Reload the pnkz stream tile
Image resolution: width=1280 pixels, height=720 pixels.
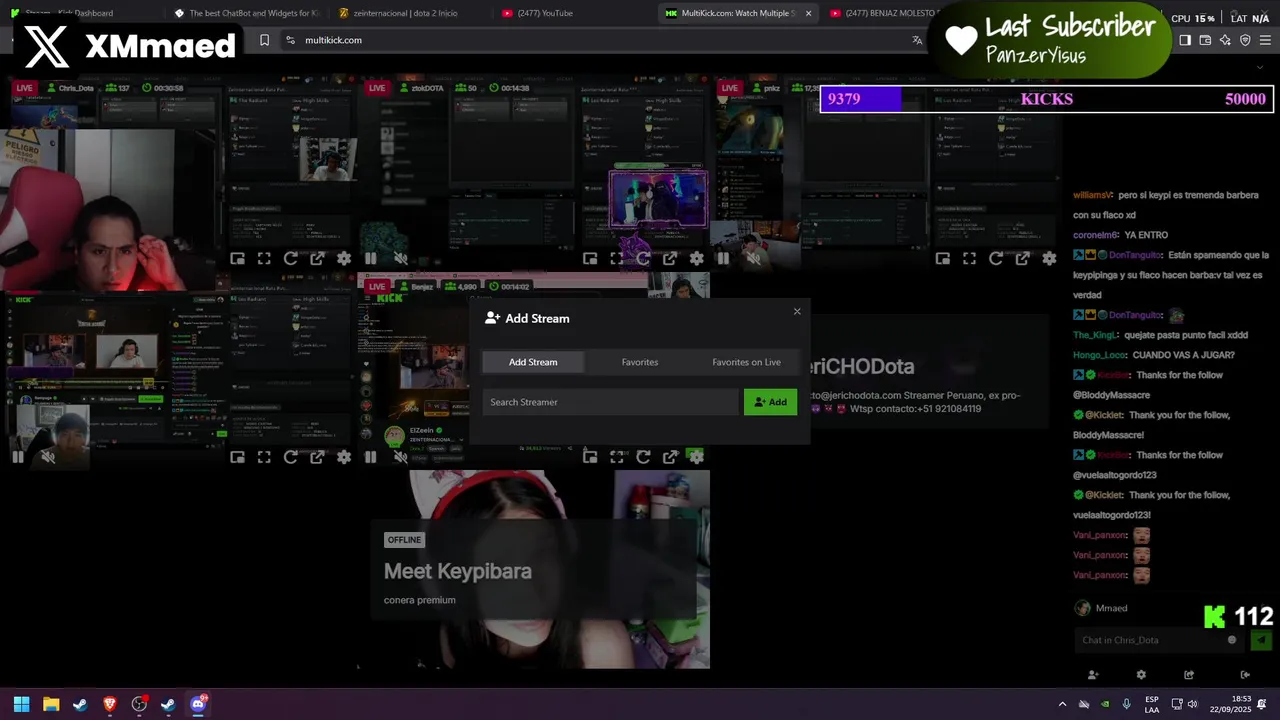[996, 258]
